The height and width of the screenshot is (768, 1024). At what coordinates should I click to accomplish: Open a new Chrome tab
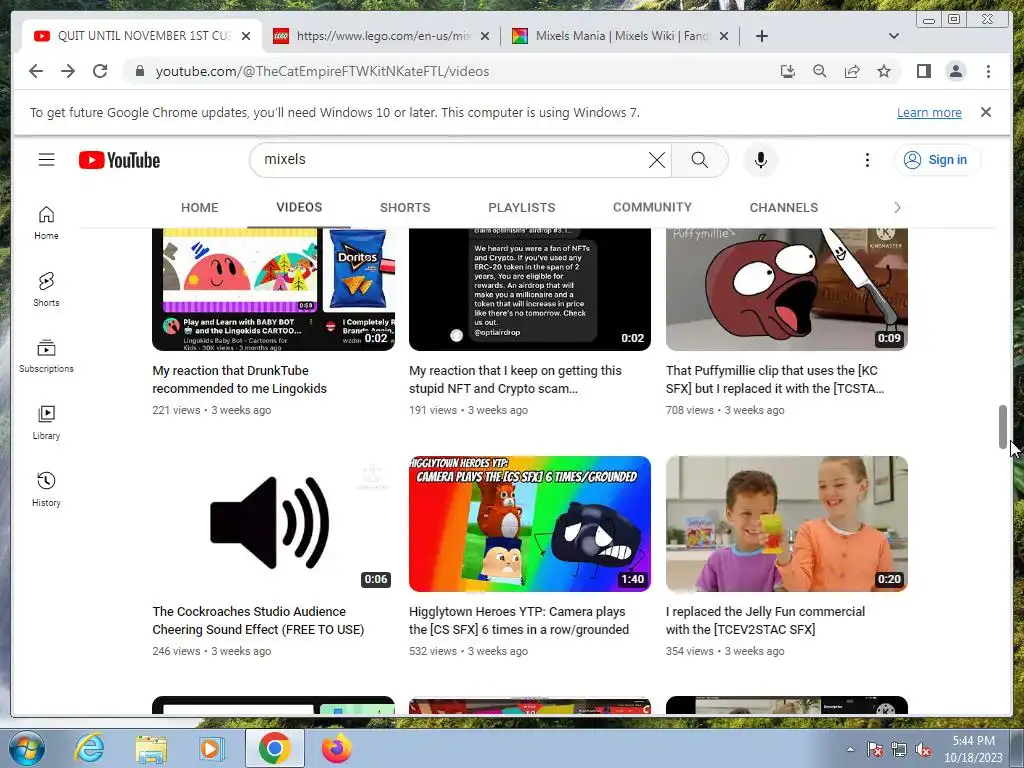tap(761, 36)
